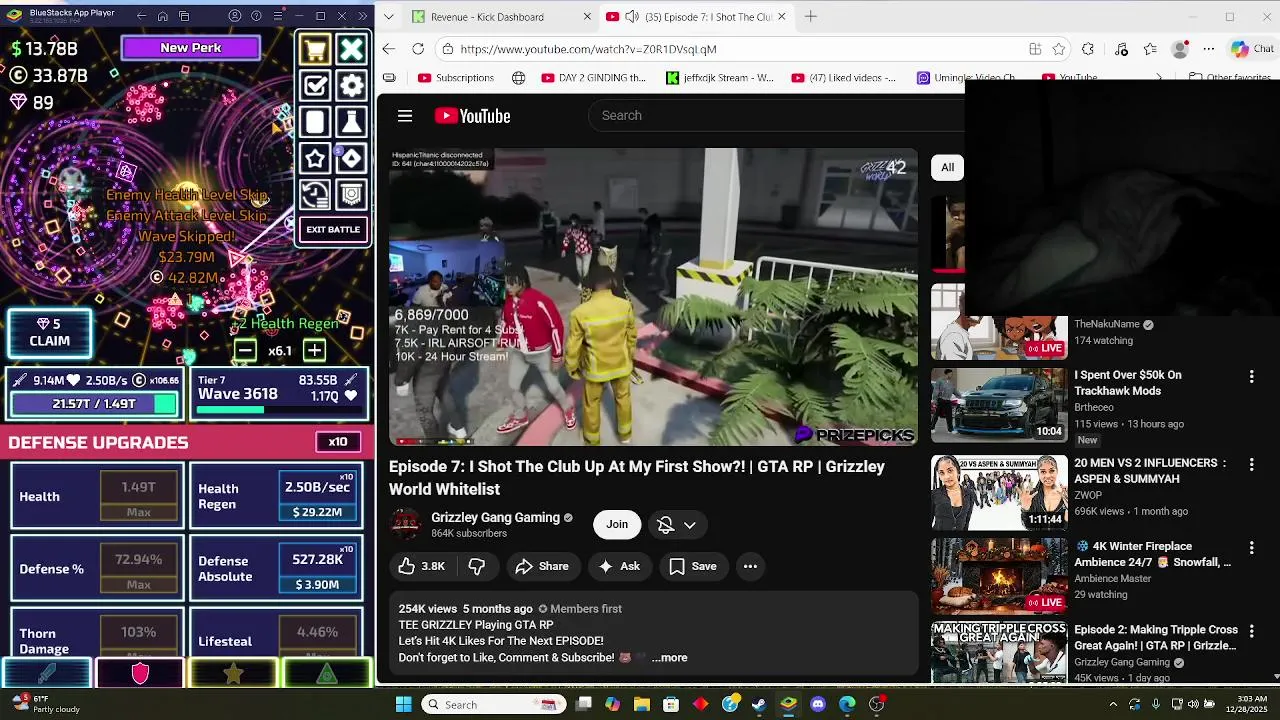Like the YouTube video (3.8K)

[421, 566]
